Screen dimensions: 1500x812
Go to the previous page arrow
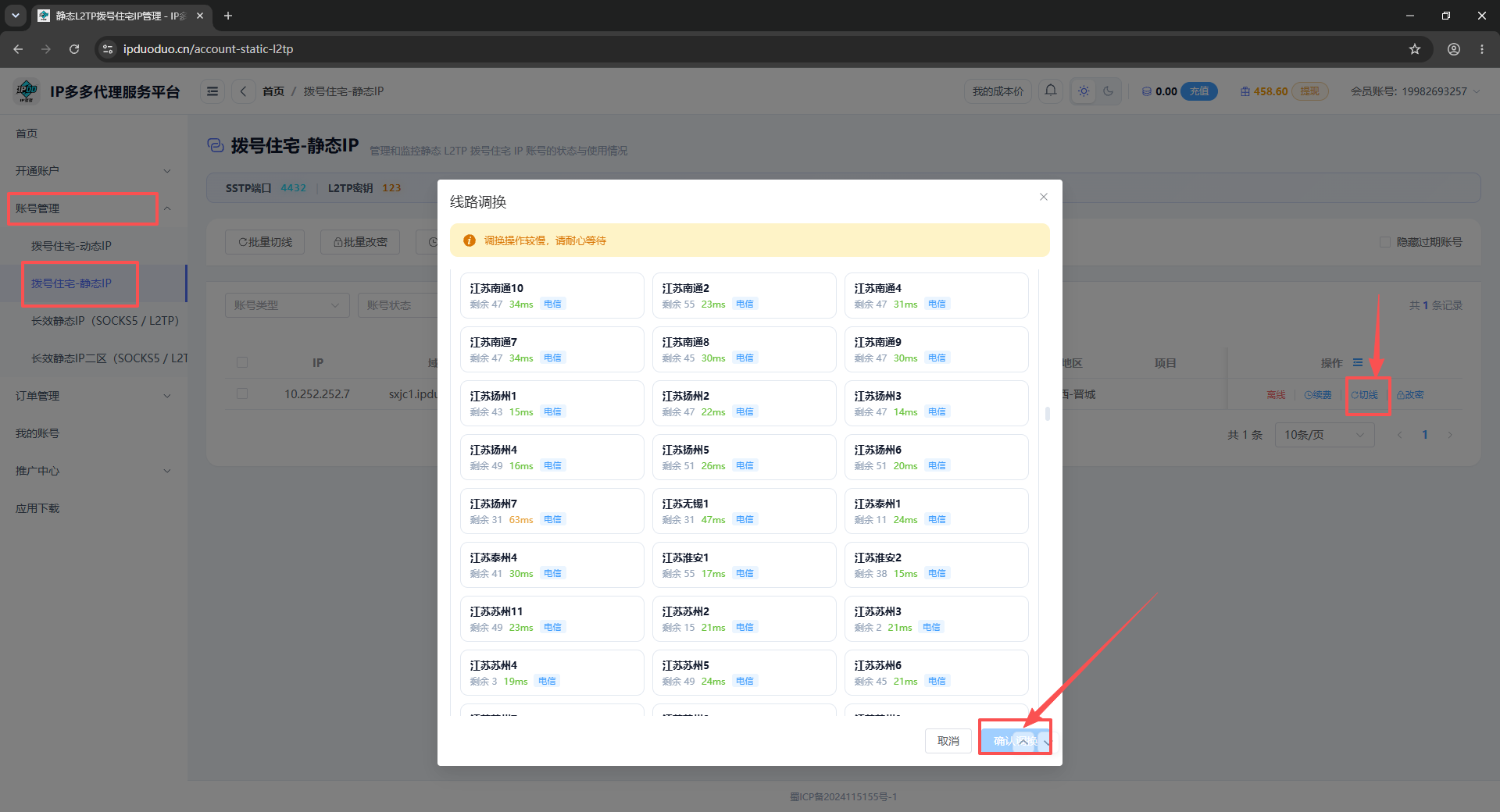tap(1400, 435)
